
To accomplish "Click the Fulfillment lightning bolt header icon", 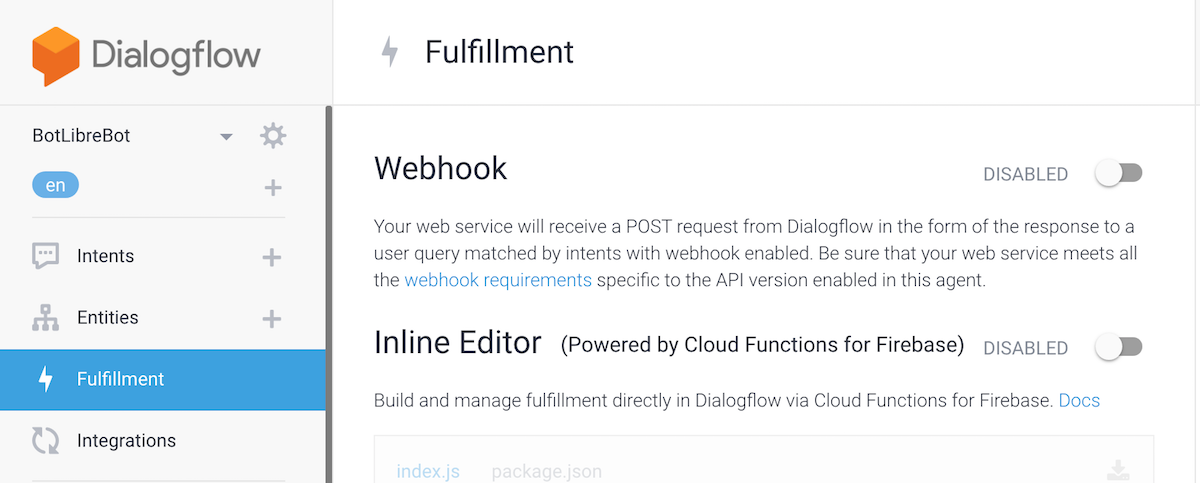I will click(390, 52).
